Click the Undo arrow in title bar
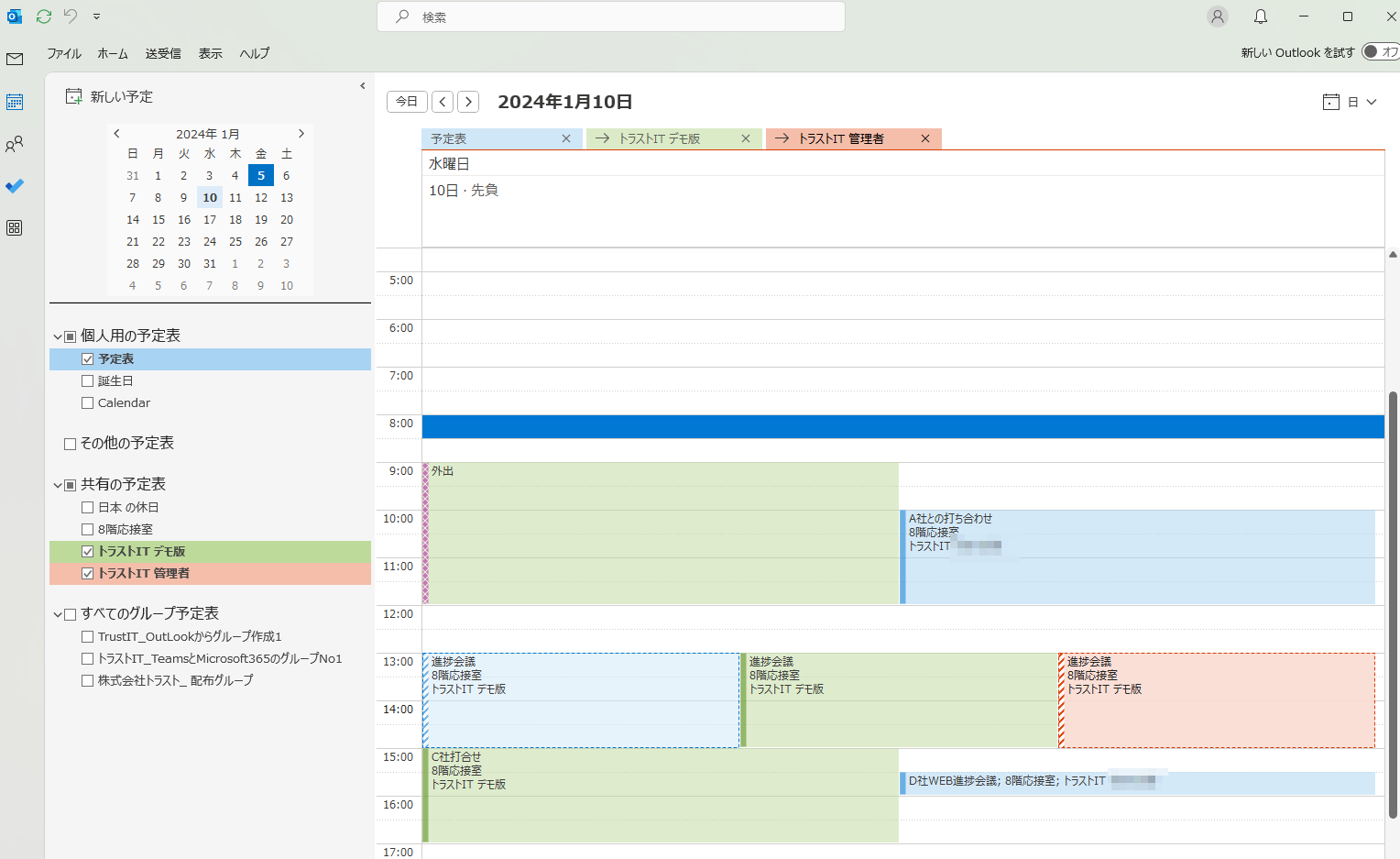The width and height of the screenshot is (1400, 859). 71,17
